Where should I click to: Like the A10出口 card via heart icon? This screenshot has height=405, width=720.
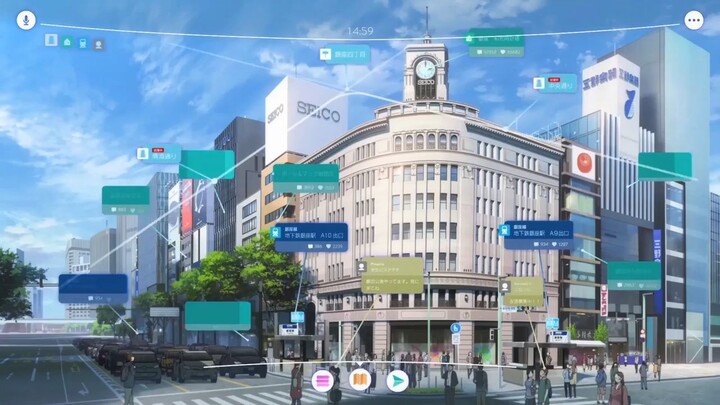pos(334,247)
